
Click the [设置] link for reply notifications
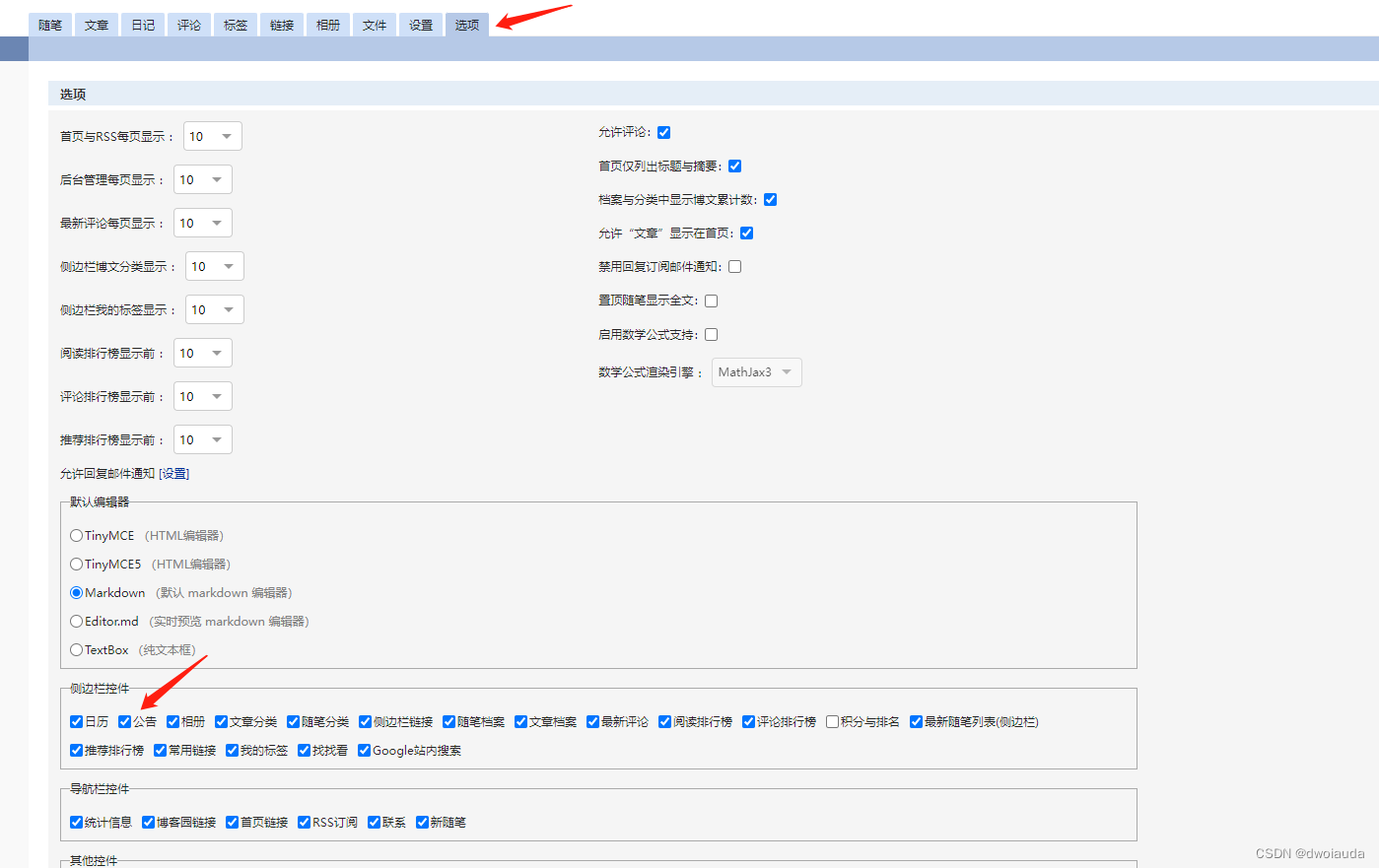click(x=173, y=474)
